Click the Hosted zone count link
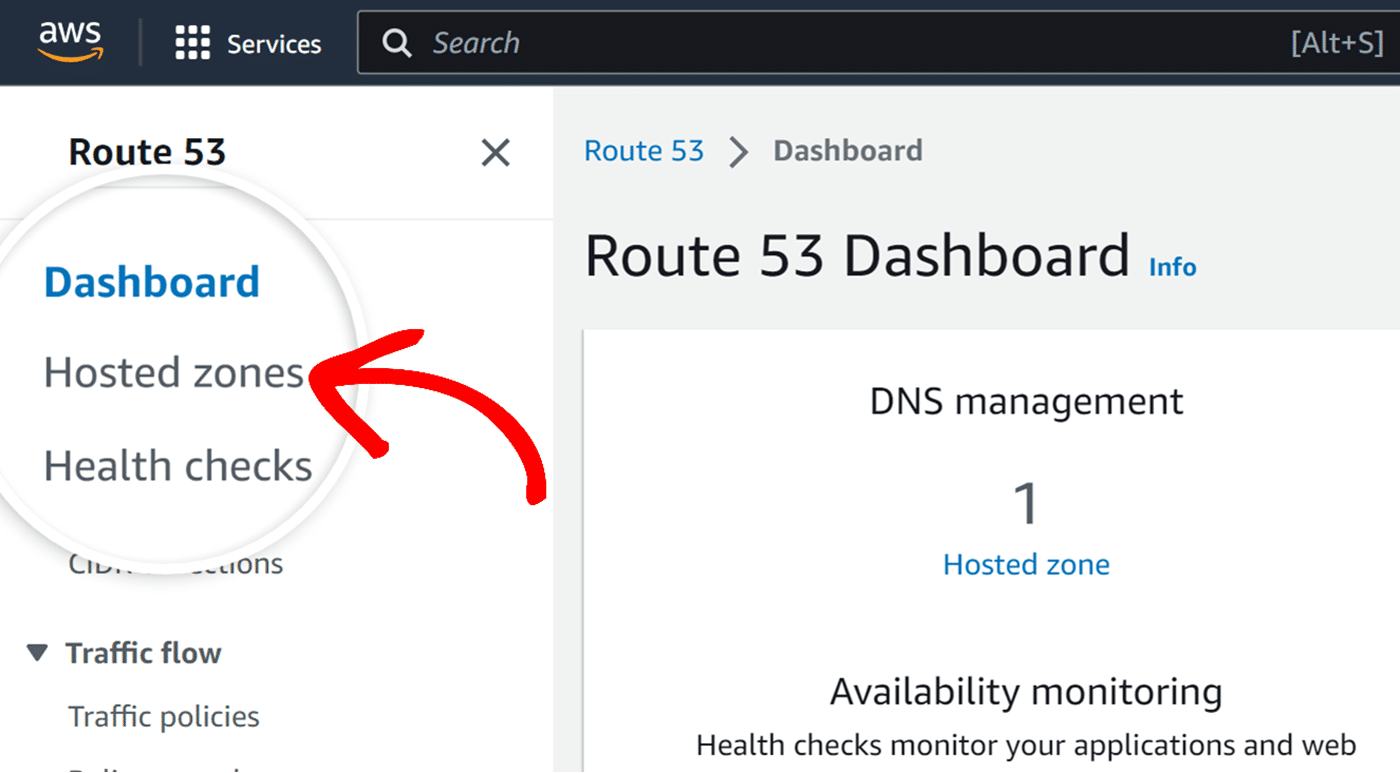Image resolution: width=1400 pixels, height=773 pixels. pos(1026,564)
